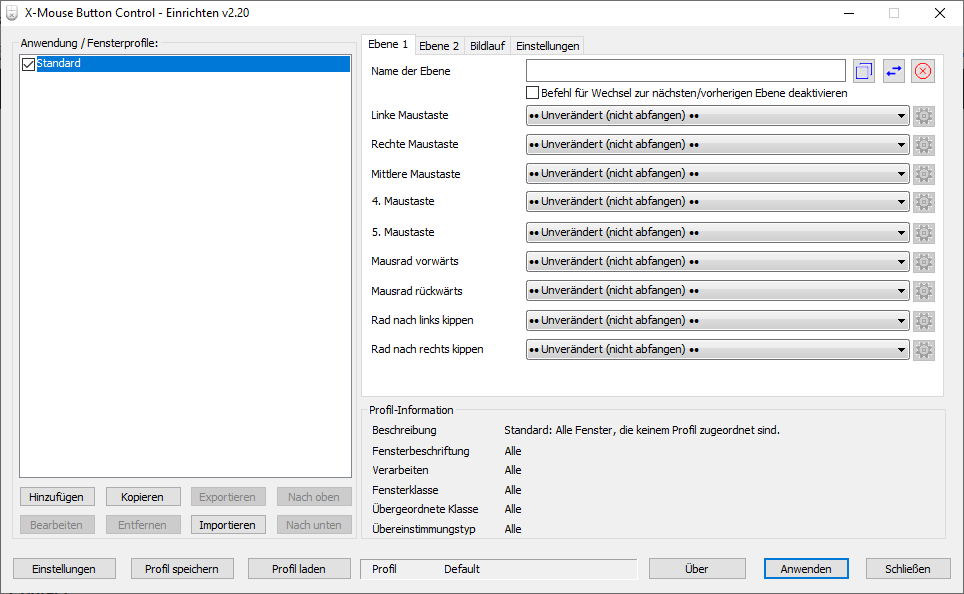Click the Exportieren button

click(x=227, y=497)
